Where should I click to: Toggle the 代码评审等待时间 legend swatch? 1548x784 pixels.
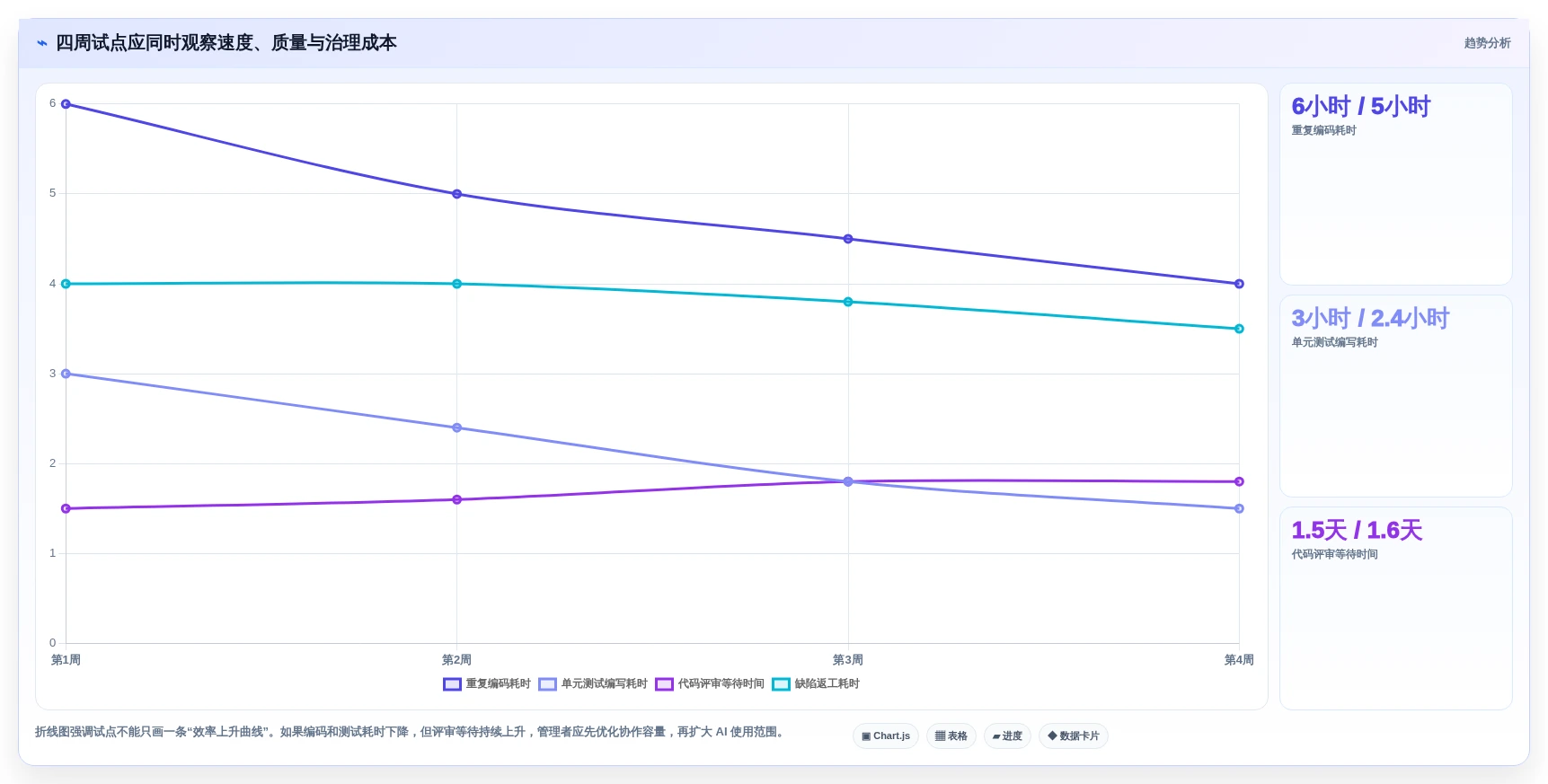[x=664, y=684]
